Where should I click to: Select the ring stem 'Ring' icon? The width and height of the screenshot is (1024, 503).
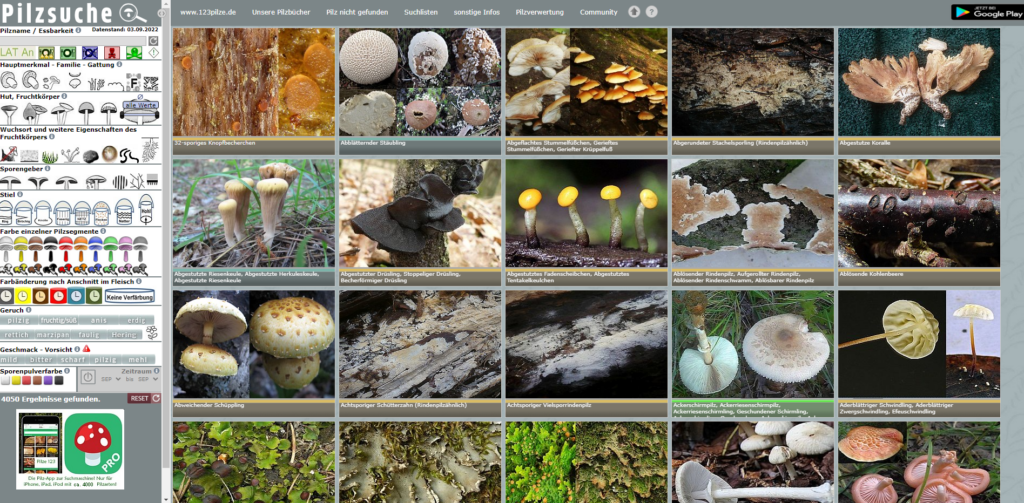click(x=7, y=212)
